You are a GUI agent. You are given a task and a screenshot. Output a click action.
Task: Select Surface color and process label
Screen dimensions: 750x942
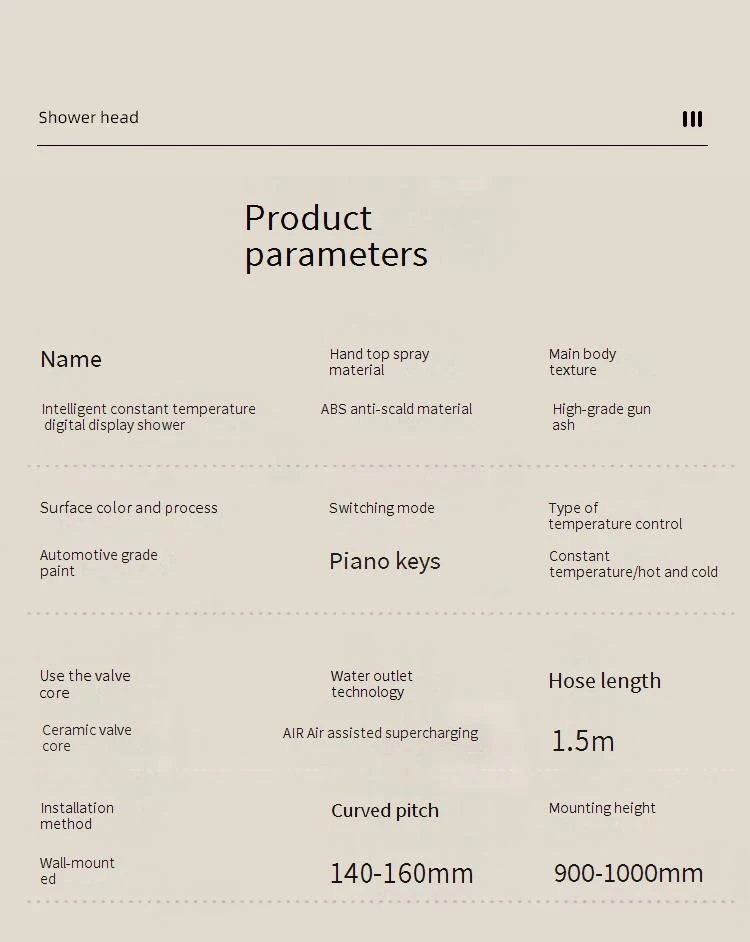coord(129,508)
